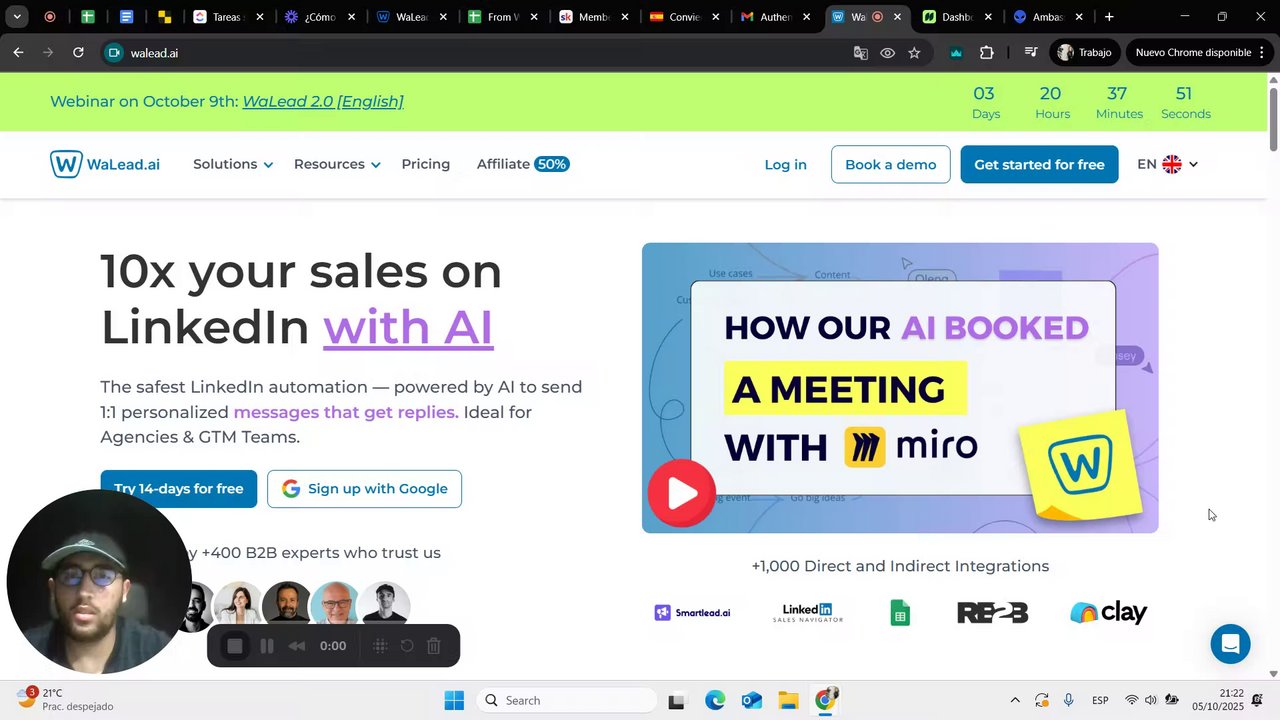Click Sign up with Google
1280x720 pixels.
pos(364,489)
